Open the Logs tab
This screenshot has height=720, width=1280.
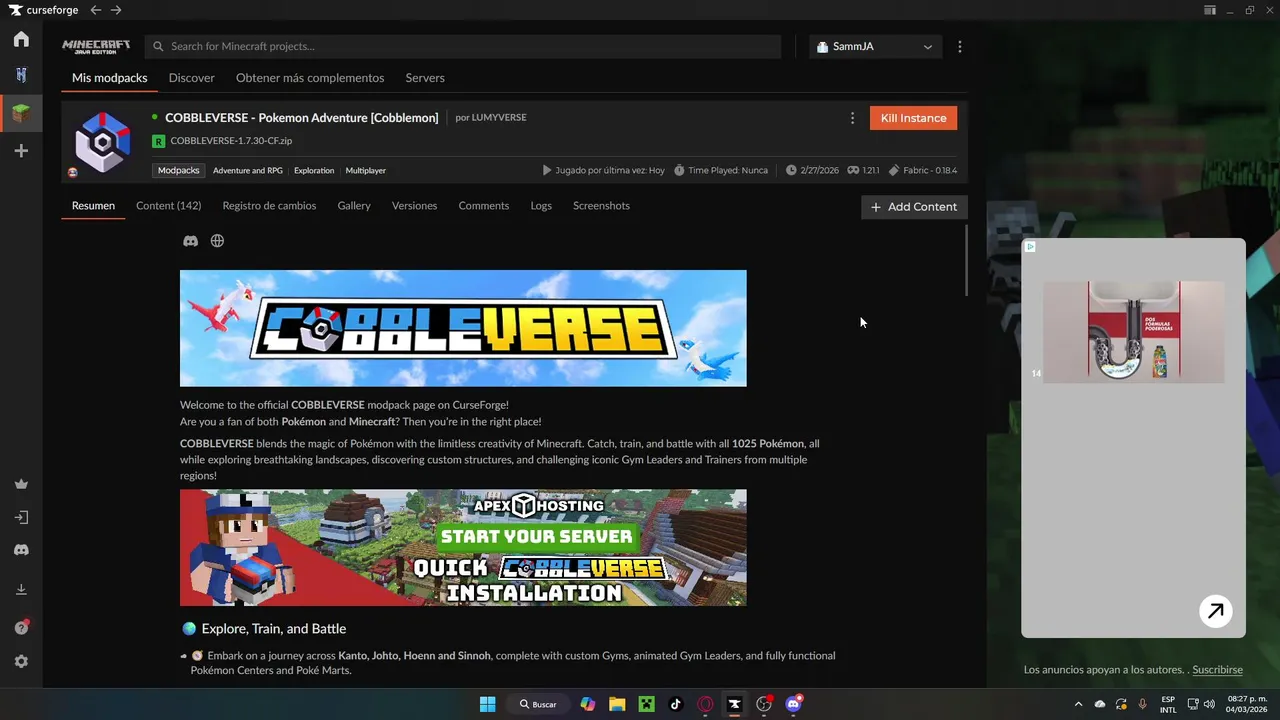[x=541, y=206]
